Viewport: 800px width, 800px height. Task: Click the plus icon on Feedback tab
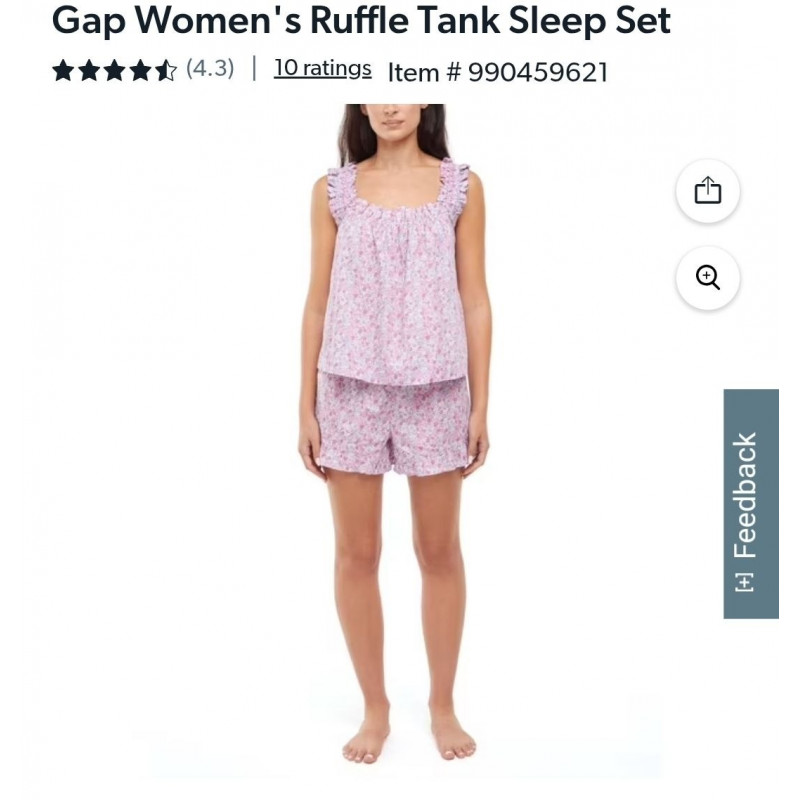tap(744, 582)
